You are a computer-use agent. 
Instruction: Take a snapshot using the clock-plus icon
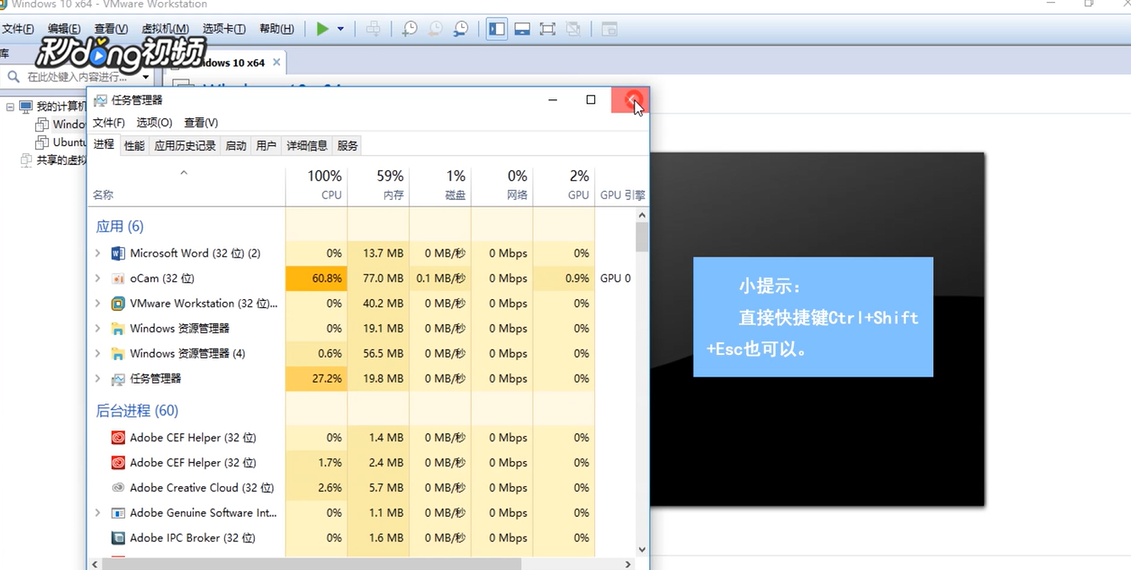click(x=410, y=29)
